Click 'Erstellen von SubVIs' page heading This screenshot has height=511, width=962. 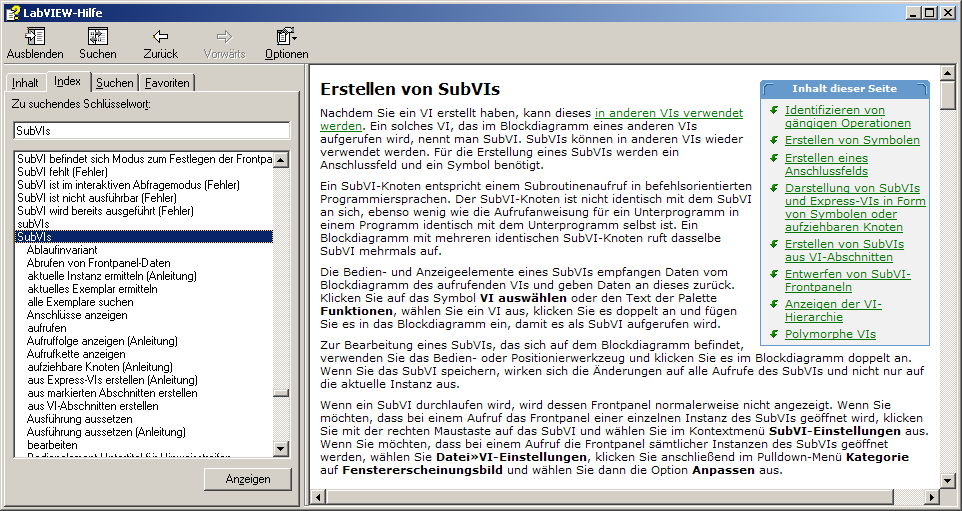(x=410, y=90)
